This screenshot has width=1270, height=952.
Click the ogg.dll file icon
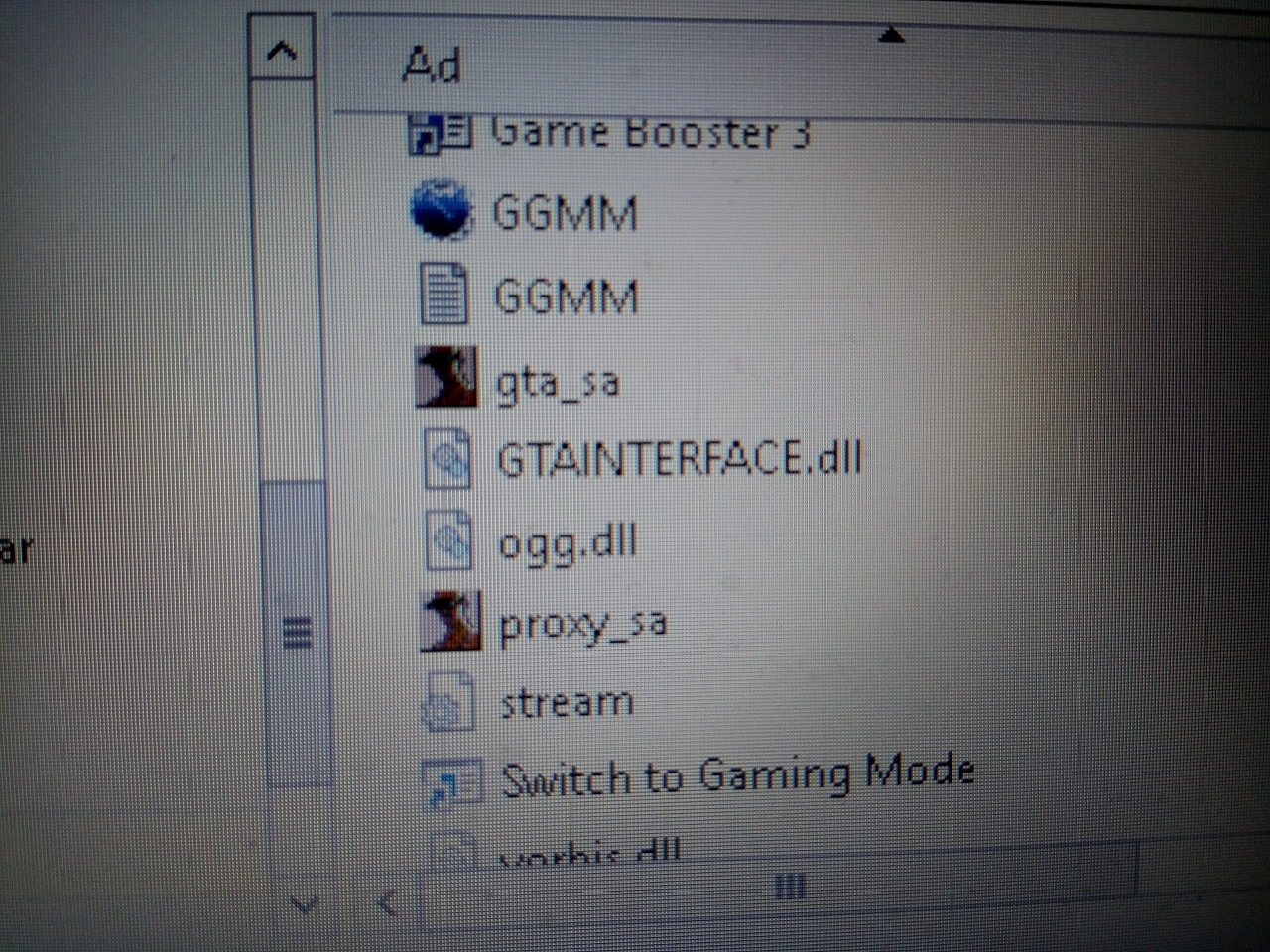(x=448, y=540)
